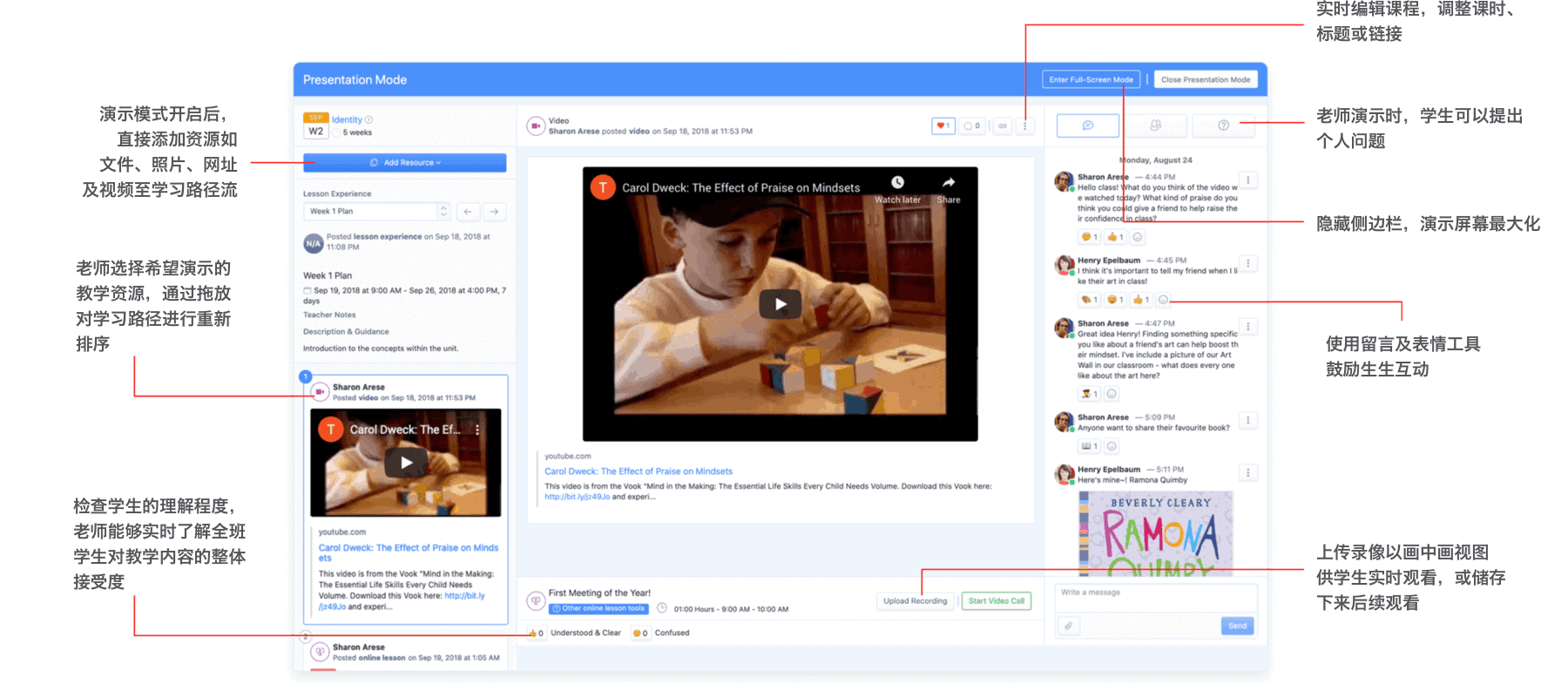
Task: Open options for Sharon's 4:47 PM message
Action: [x=1247, y=327]
